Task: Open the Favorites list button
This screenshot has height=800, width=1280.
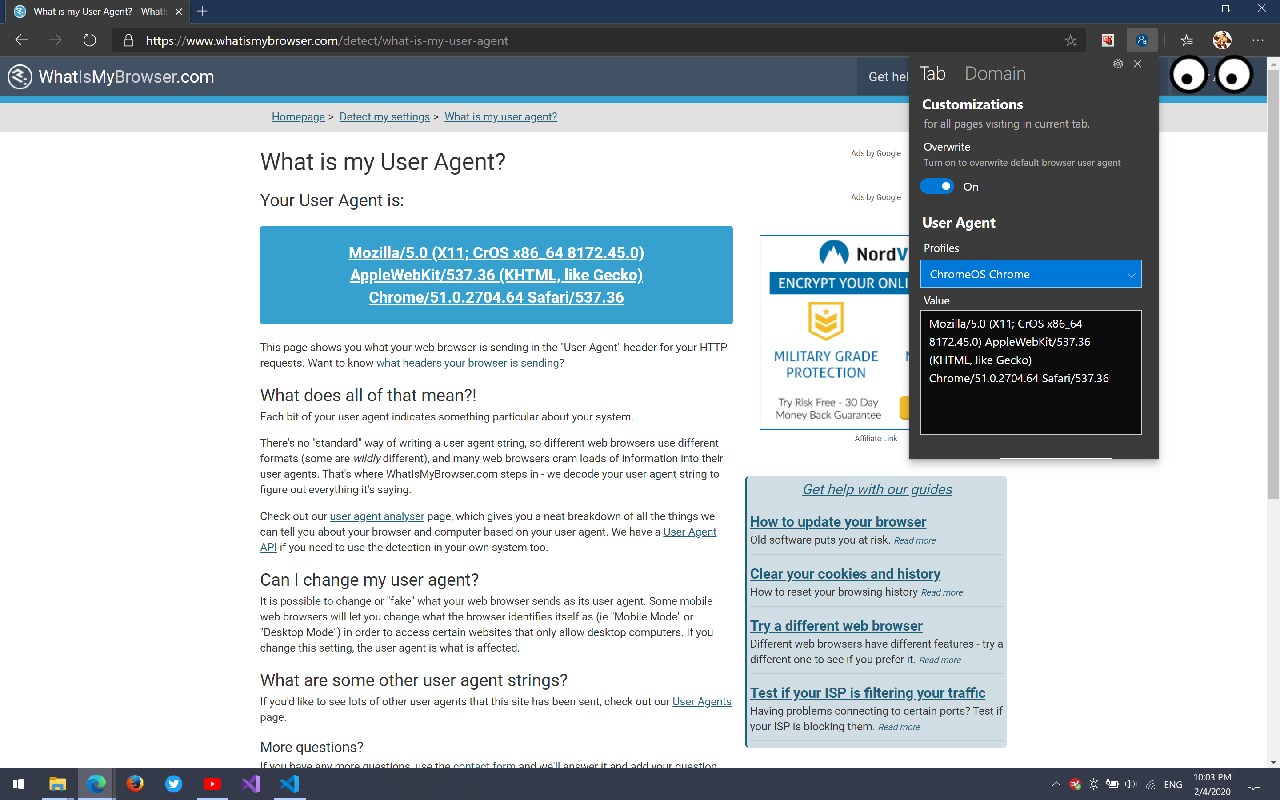Action: click(1187, 41)
